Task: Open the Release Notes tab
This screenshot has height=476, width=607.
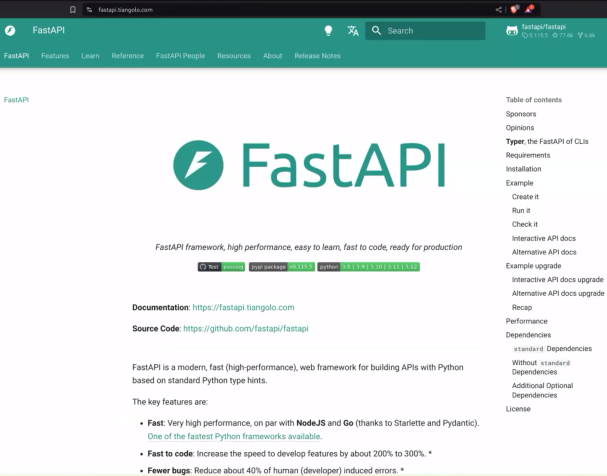Action: click(x=317, y=56)
